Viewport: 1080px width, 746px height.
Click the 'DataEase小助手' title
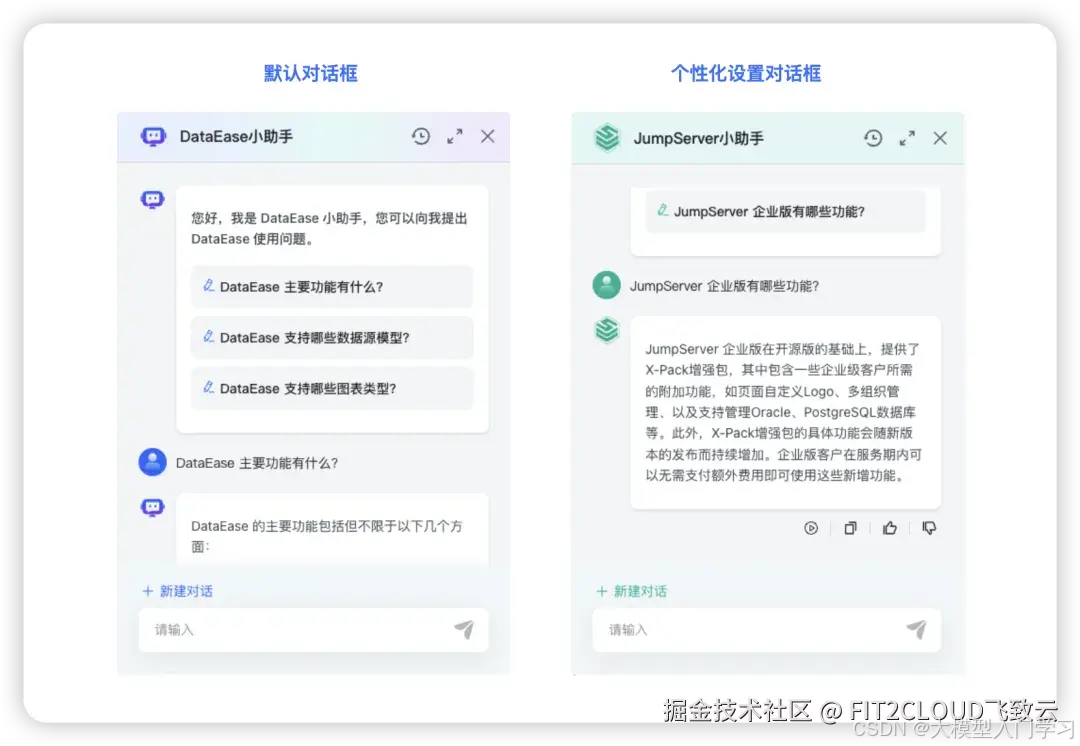pyautogui.click(x=236, y=136)
